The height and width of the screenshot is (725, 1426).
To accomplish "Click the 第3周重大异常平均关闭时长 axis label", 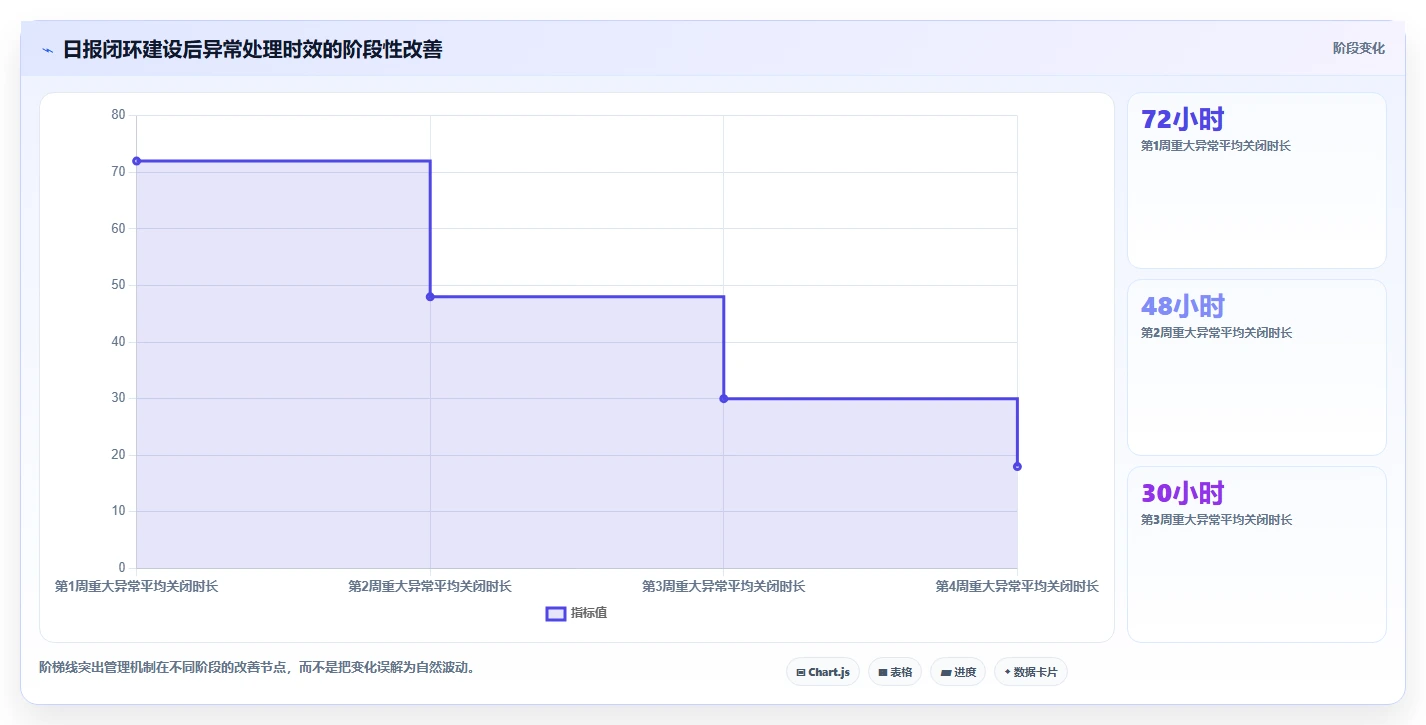I will tap(724, 586).
